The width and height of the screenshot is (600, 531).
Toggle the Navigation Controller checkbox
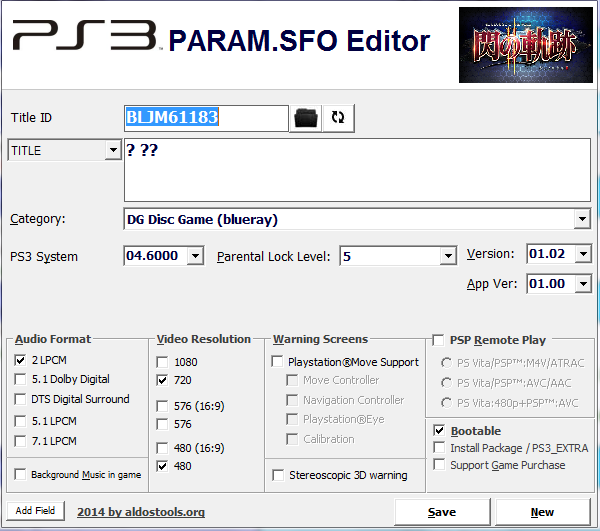pos(292,400)
